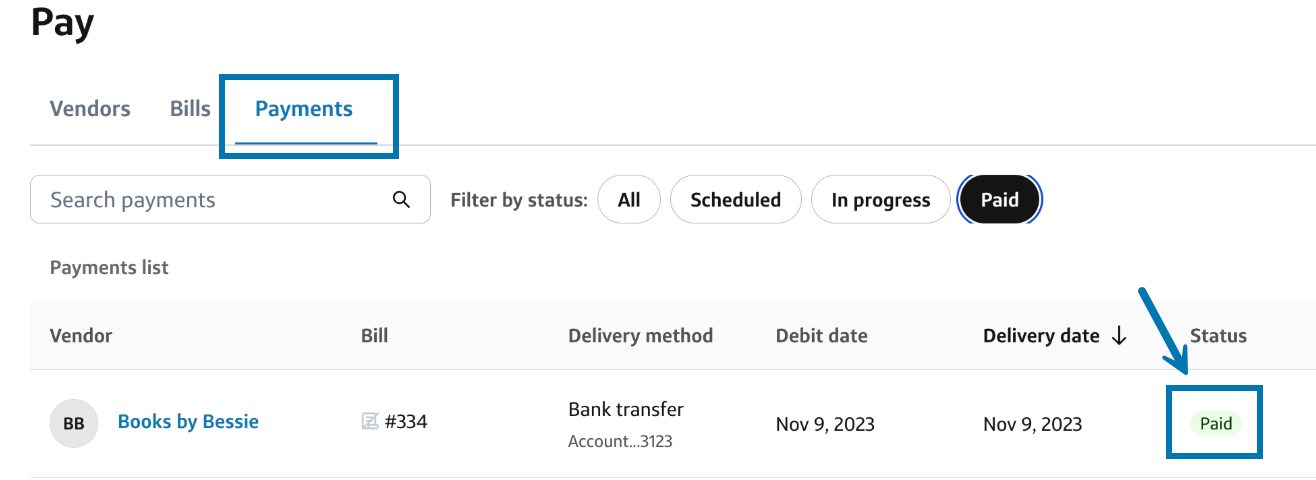Viewport: 1316px width, 480px height.
Task: Switch to the Vendors tab
Action: [90, 109]
